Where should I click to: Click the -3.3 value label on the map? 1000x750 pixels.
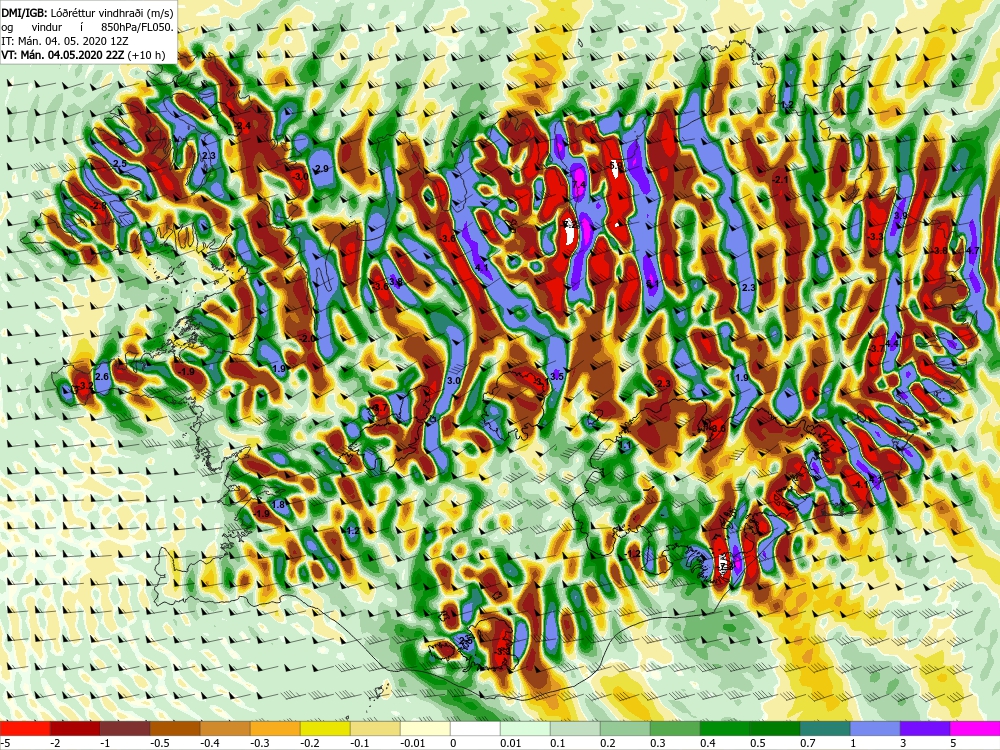click(x=876, y=237)
